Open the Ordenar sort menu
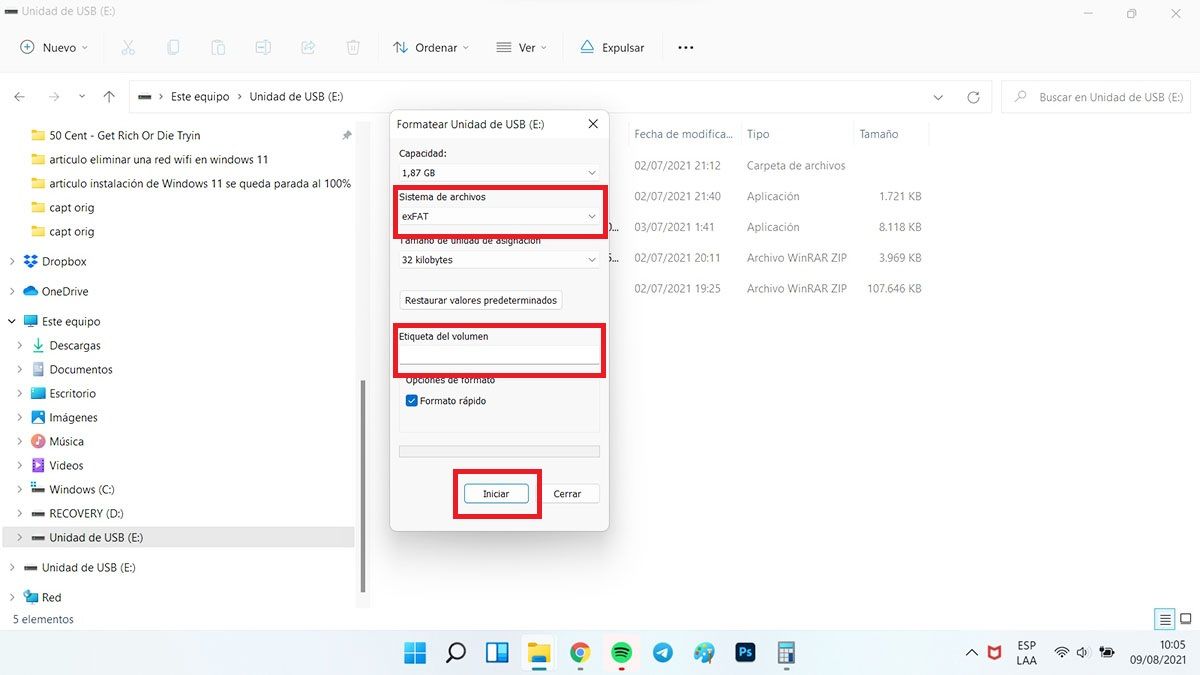Image resolution: width=1200 pixels, height=675 pixels. [x=431, y=47]
